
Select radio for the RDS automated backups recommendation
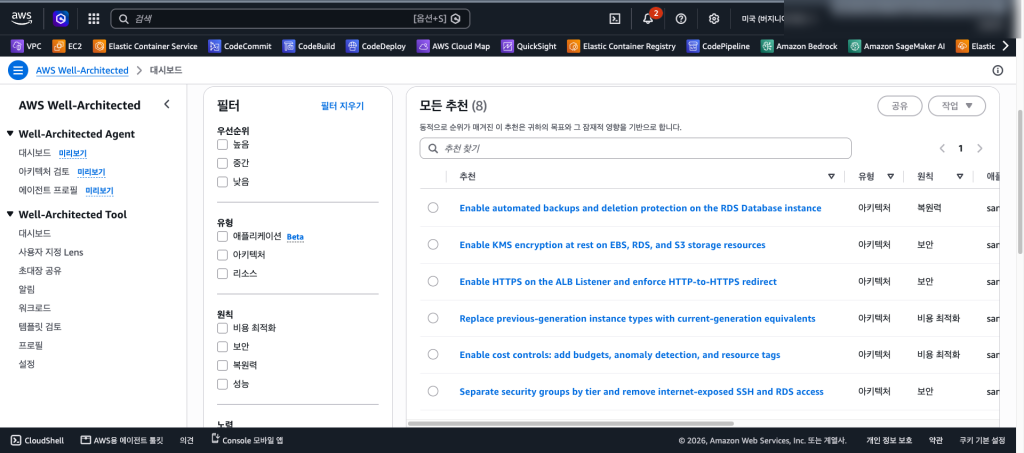(433, 208)
